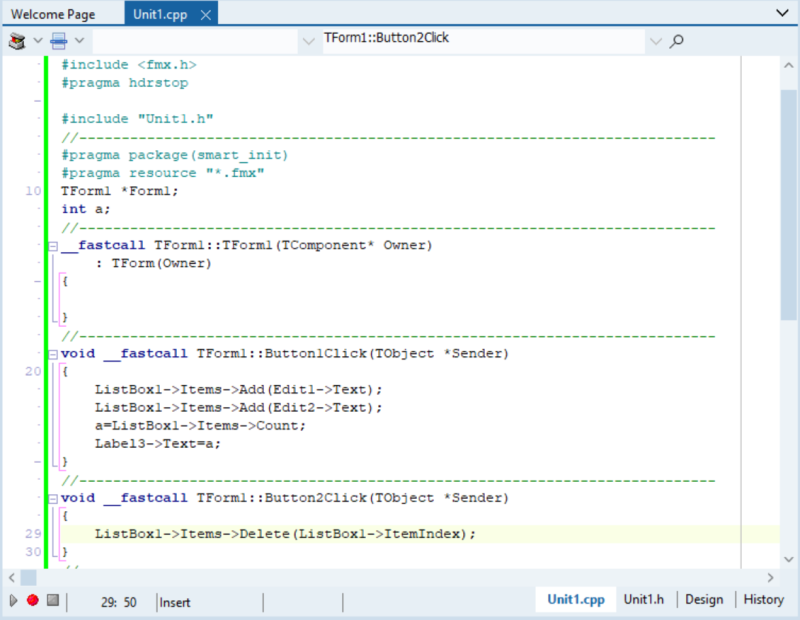
Task: Open the tab list chevron at top right
Action: pyautogui.click(x=782, y=13)
